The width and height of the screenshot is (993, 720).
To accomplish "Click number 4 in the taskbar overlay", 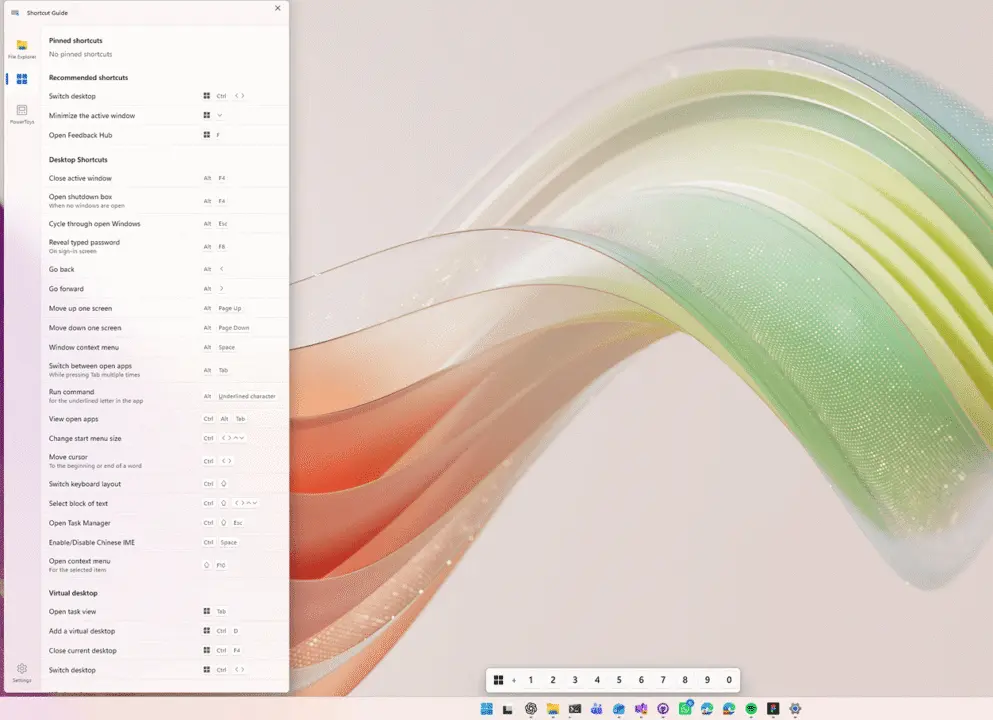I will (x=597, y=679).
